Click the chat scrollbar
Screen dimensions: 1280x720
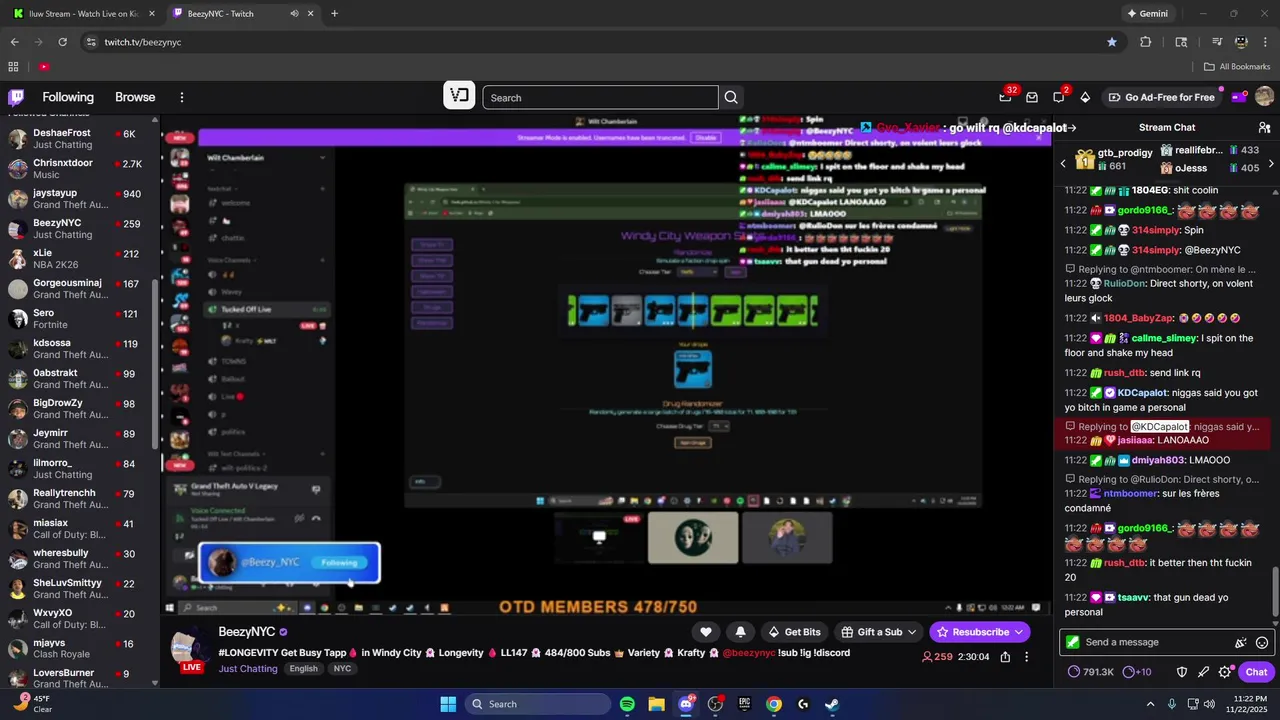click(x=1275, y=594)
